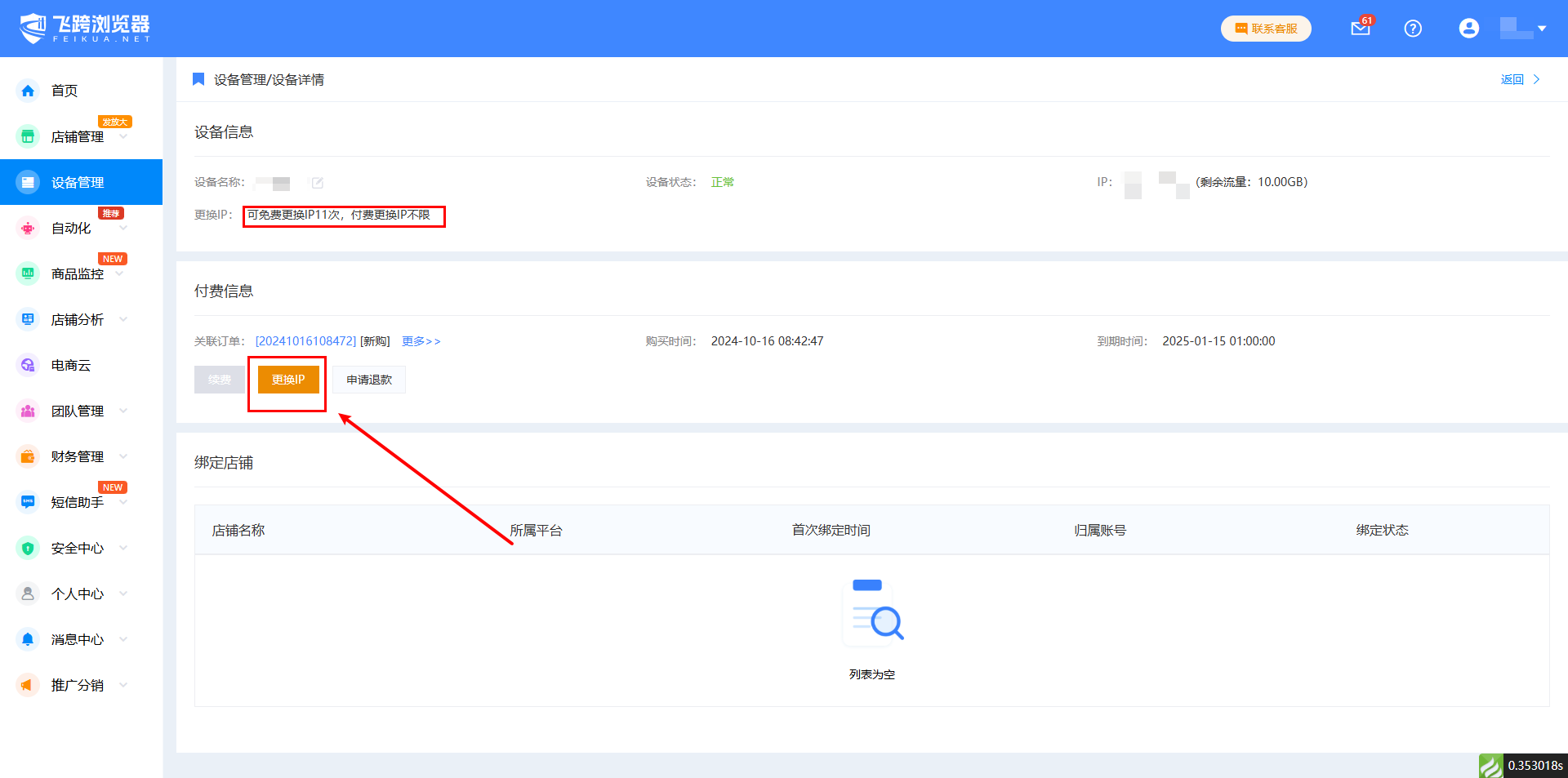Click the edit device name pencil icon
This screenshot has height=778, width=1568.
[x=318, y=183]
